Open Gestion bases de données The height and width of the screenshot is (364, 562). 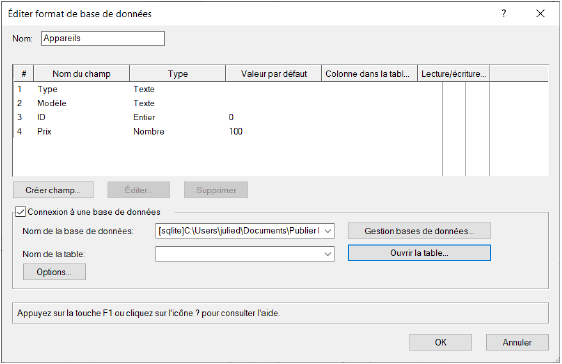[419, 231]
